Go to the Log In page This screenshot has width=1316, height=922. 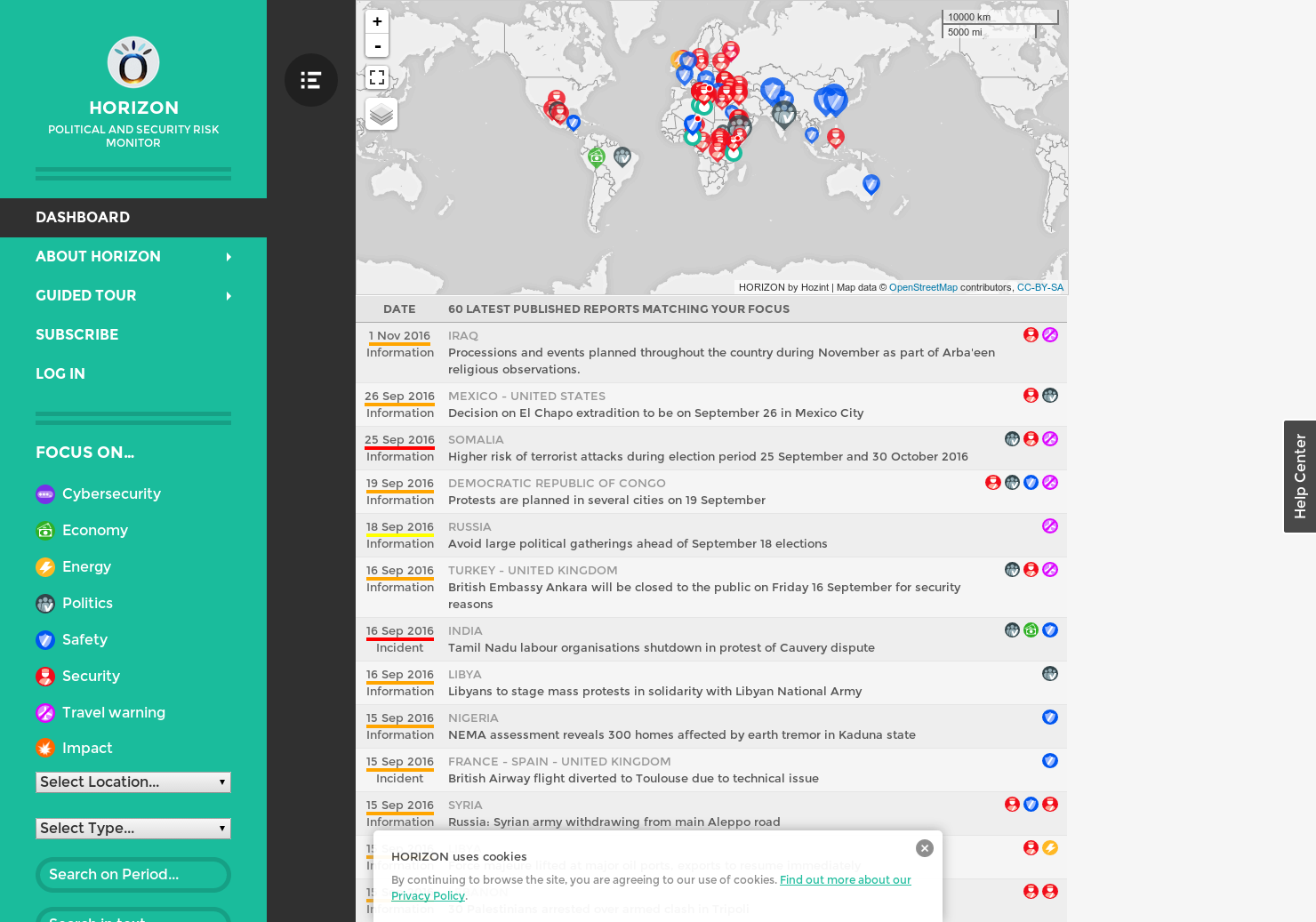coord(60,374)
